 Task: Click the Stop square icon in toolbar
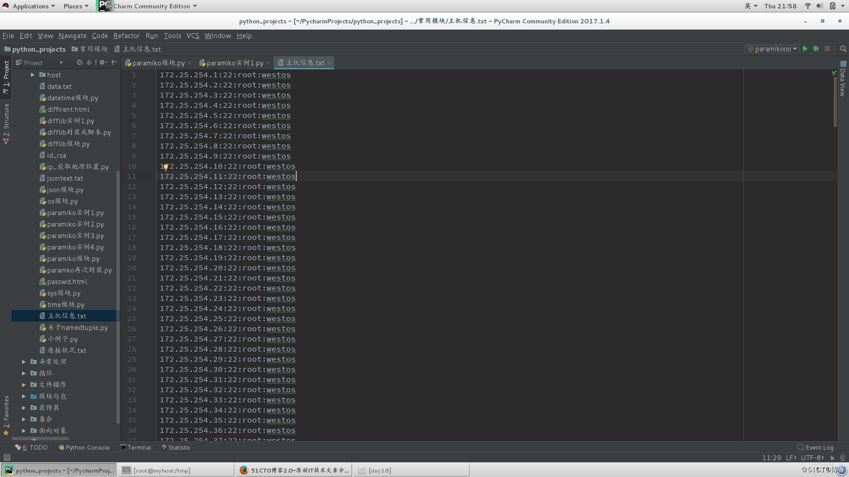pyautogui.click(x=827, y=49)
